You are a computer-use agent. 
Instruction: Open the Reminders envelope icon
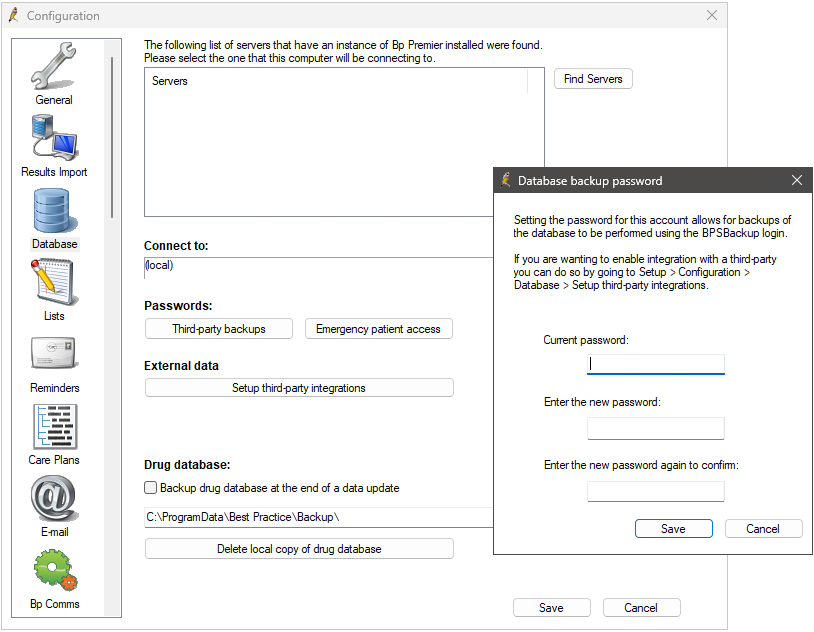coord(55,353)
